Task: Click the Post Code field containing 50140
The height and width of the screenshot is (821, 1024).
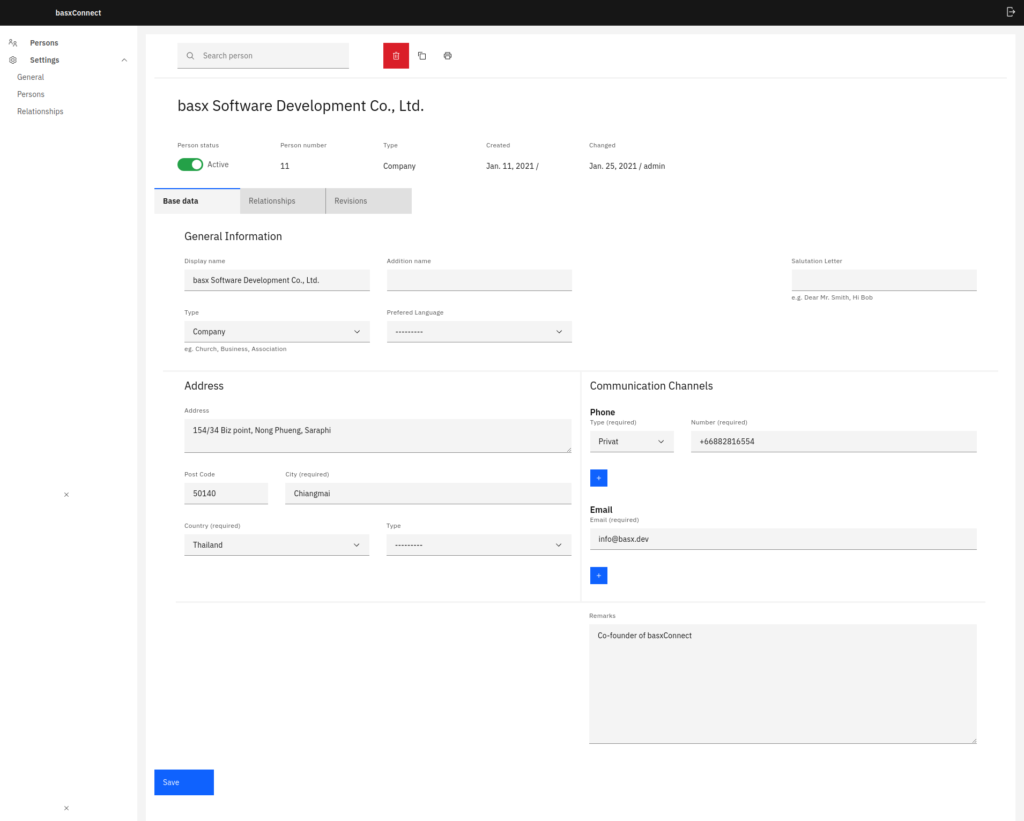Action: point(226,494)
